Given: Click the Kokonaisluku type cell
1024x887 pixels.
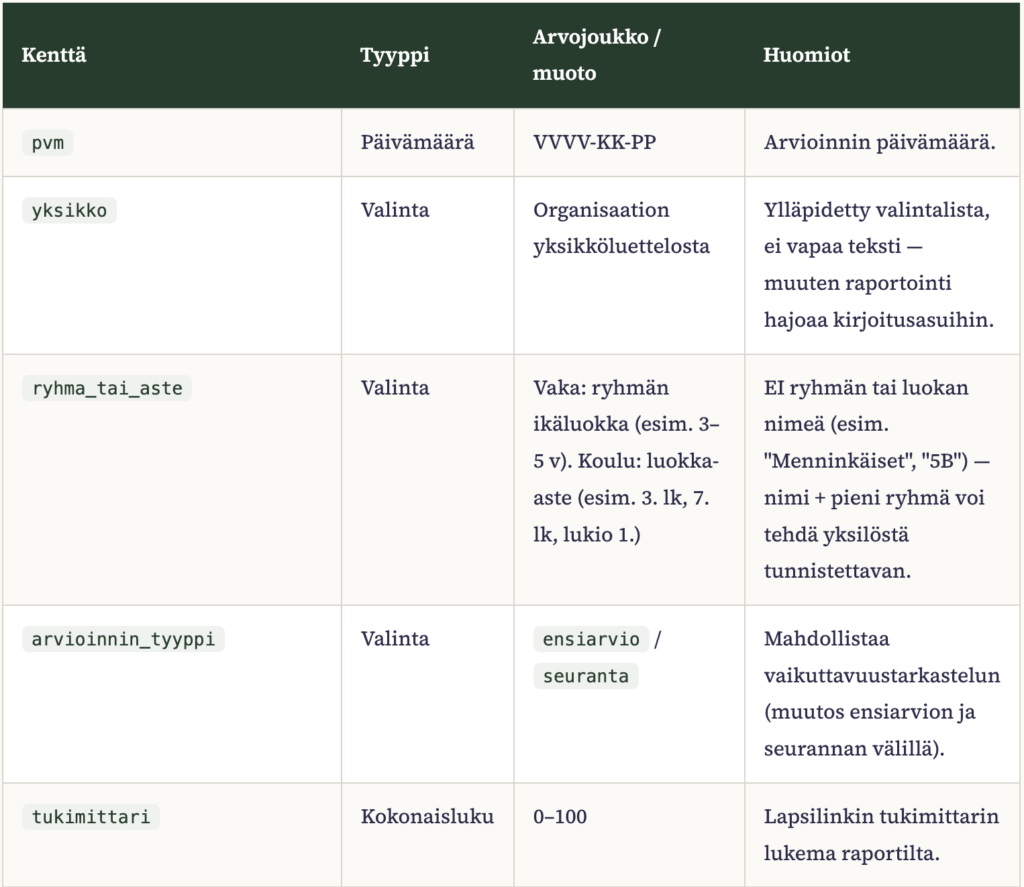Looking at the screenshot, I should click(x=428, y=816).
